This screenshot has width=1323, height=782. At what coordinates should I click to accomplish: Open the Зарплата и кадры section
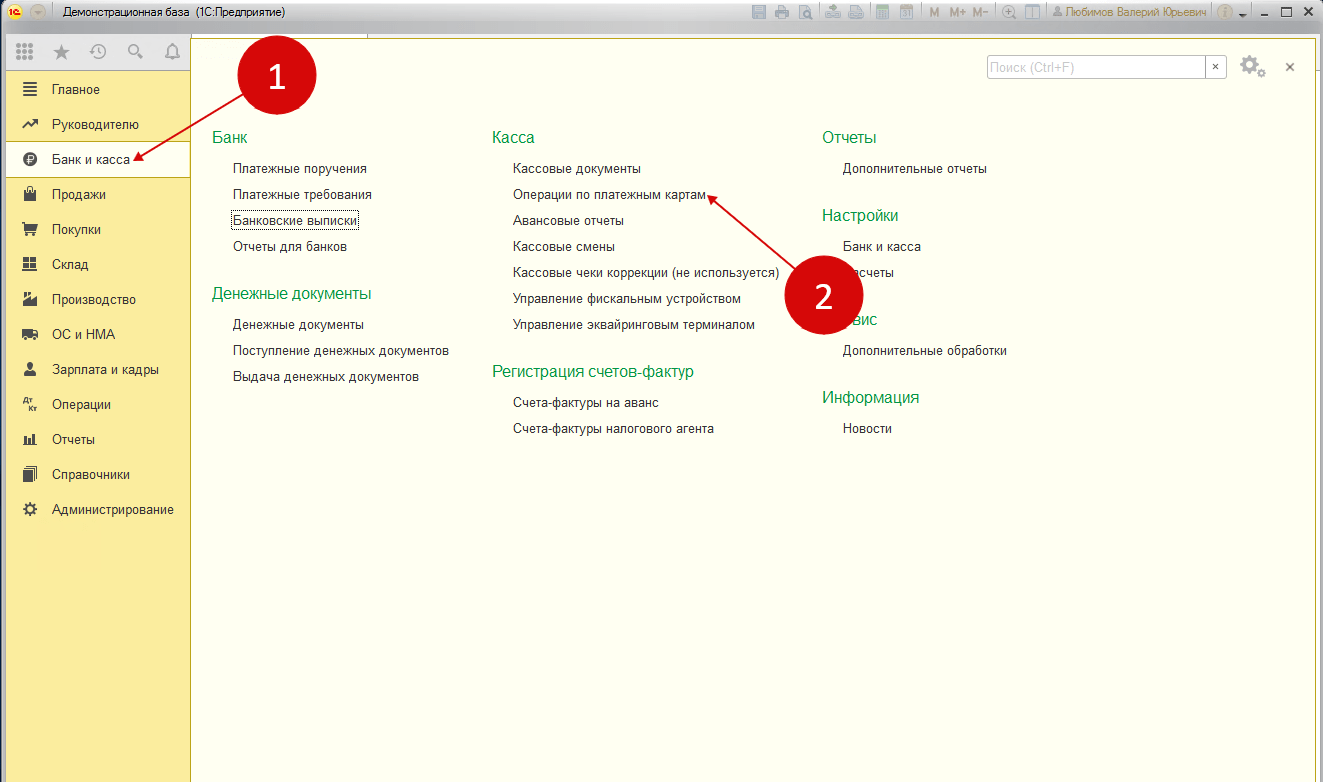point(98,370)
